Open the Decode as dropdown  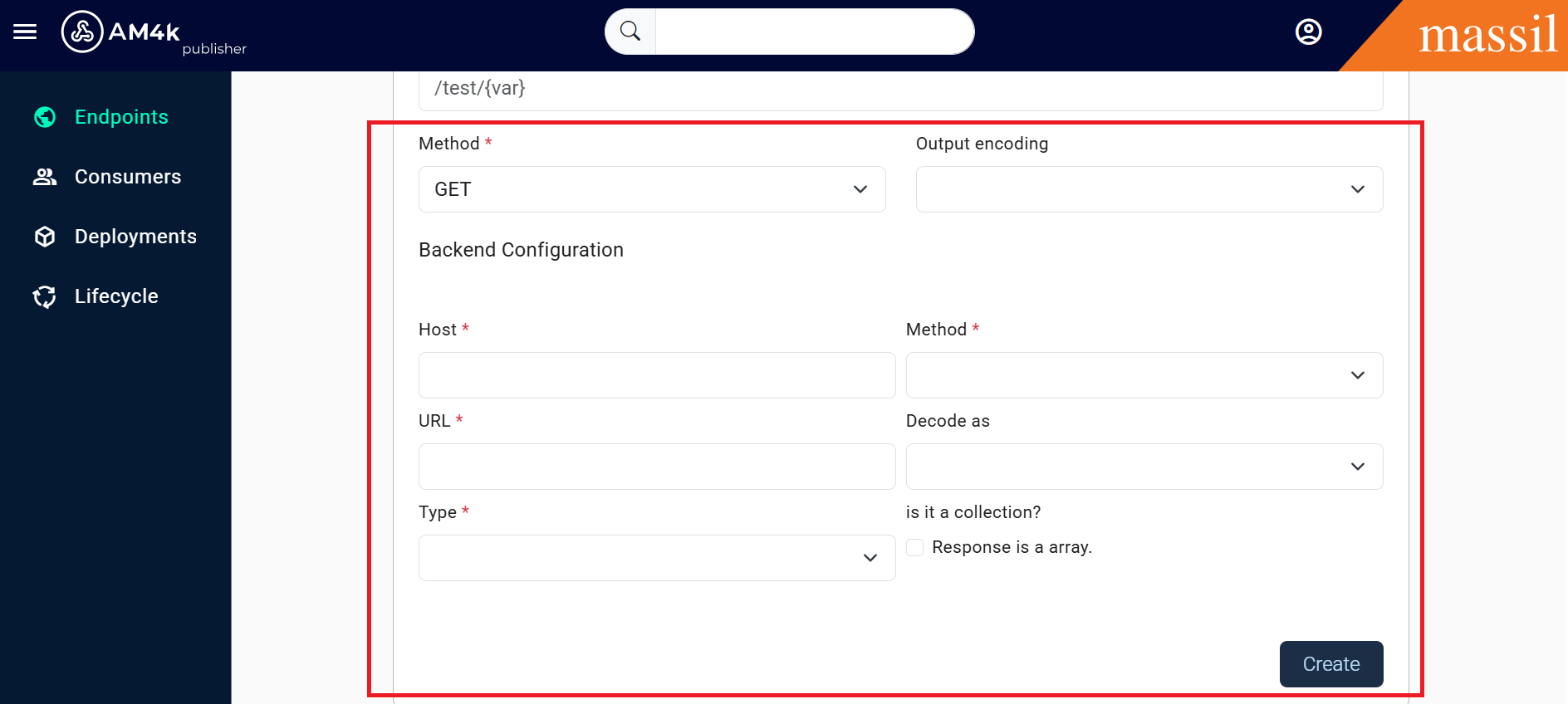(1144, 467)
